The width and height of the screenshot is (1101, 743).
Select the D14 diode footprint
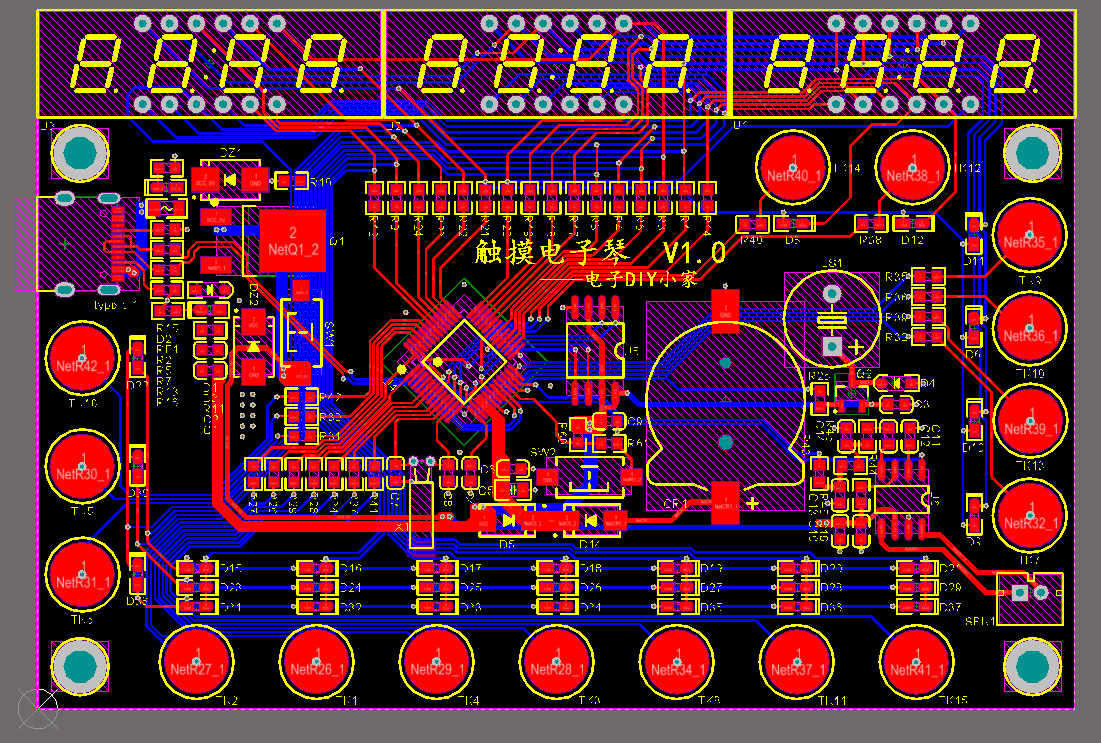pos(592,521)
